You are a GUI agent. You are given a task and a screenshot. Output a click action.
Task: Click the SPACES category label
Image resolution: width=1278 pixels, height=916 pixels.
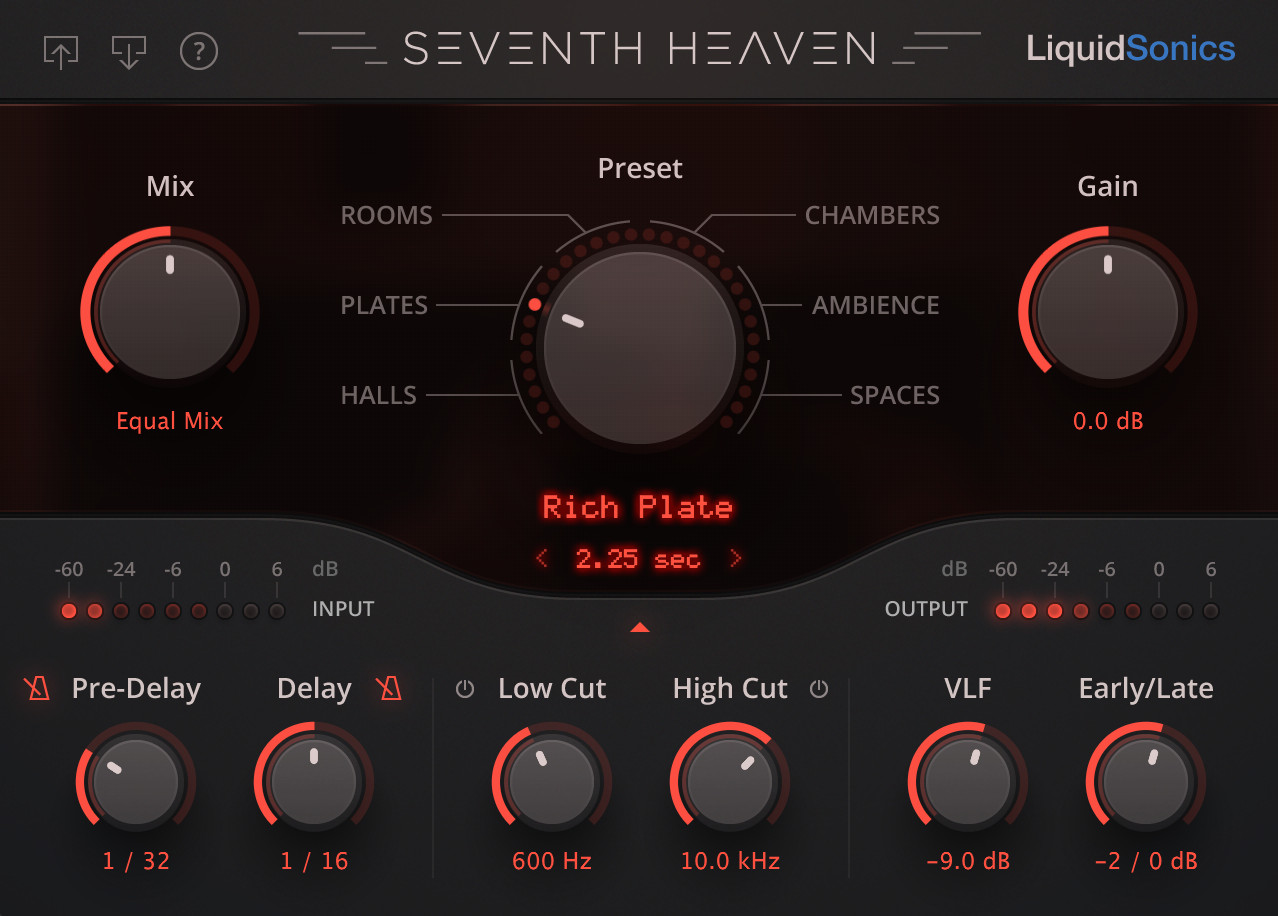pyautogui.click(x=894, y=396)
